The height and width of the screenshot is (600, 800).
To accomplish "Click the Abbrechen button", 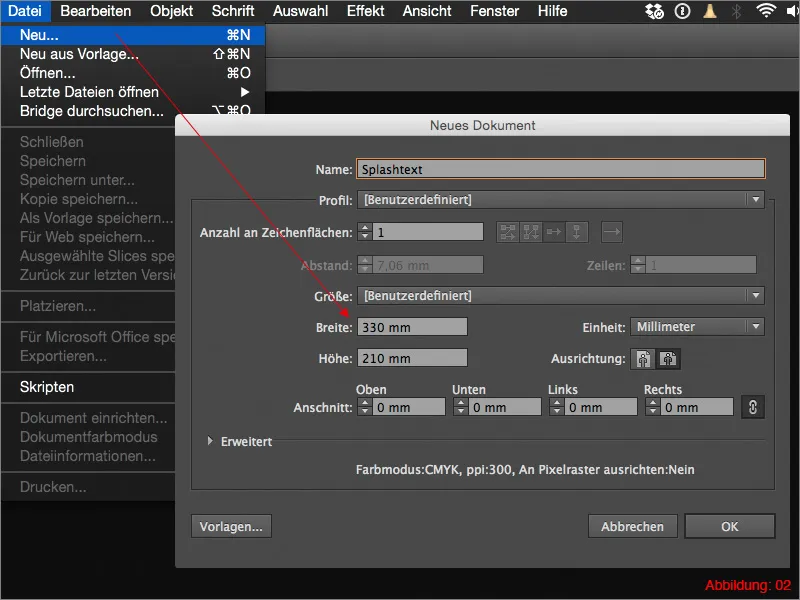I will [x=632, y=526].
